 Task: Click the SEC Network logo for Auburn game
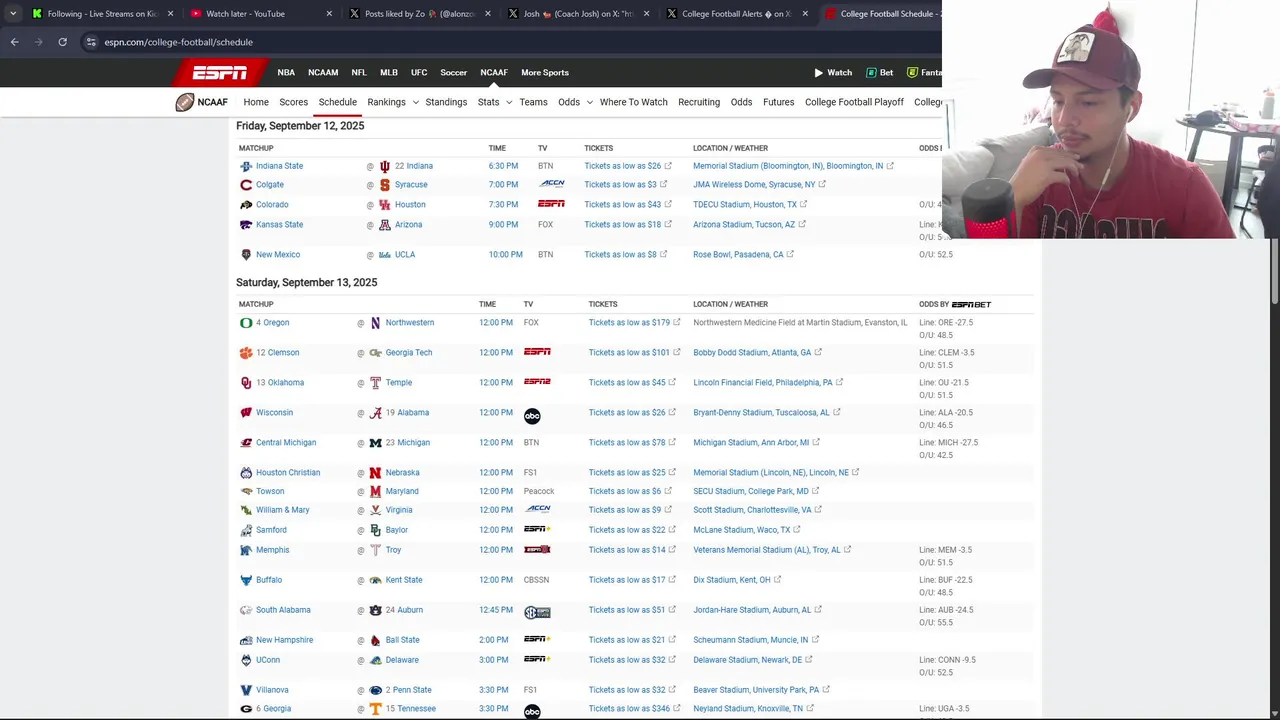(537, 613)
